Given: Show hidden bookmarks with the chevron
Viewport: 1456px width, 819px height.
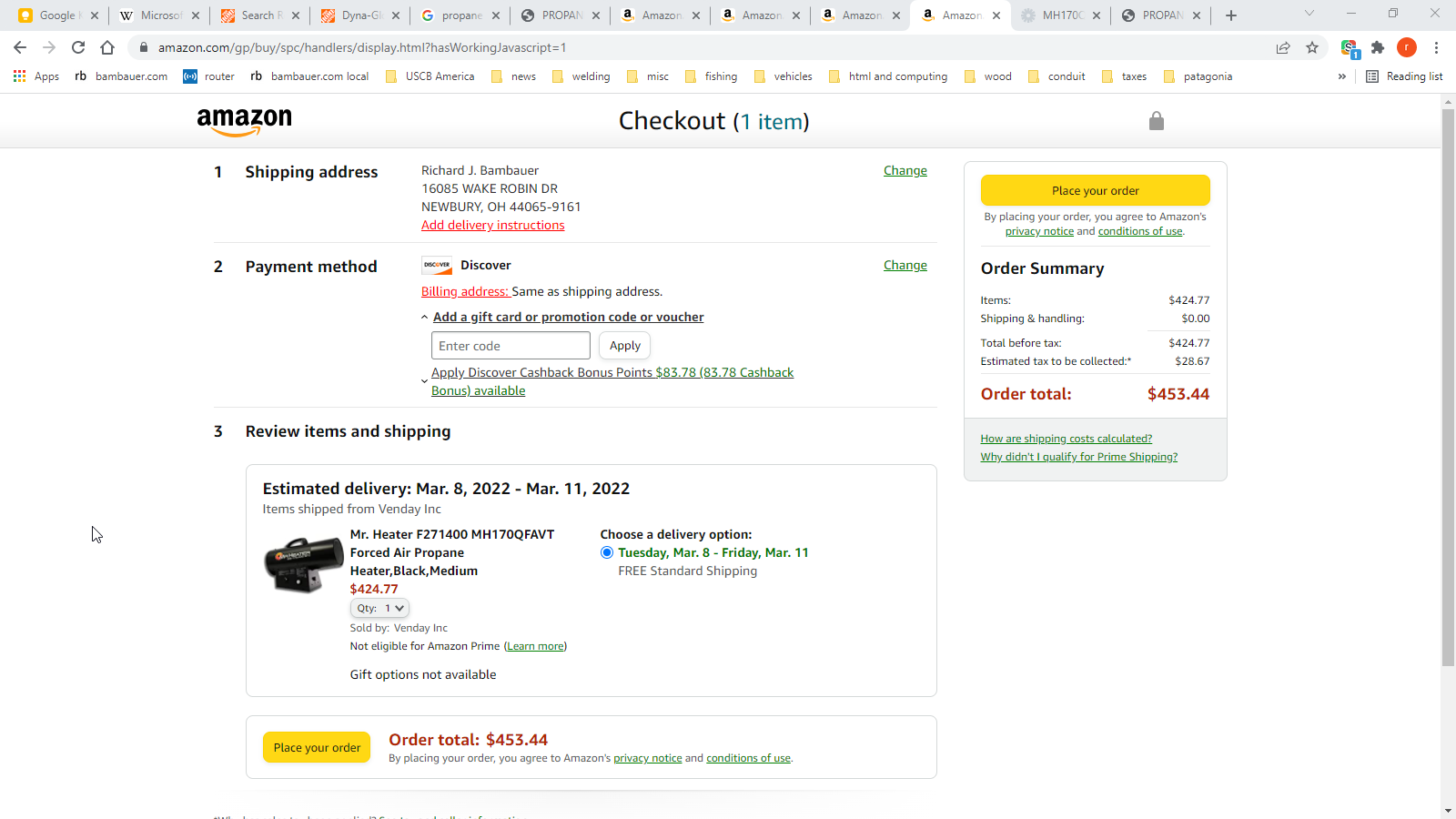Looking at the screenshot, I should tap(1341, 76).
